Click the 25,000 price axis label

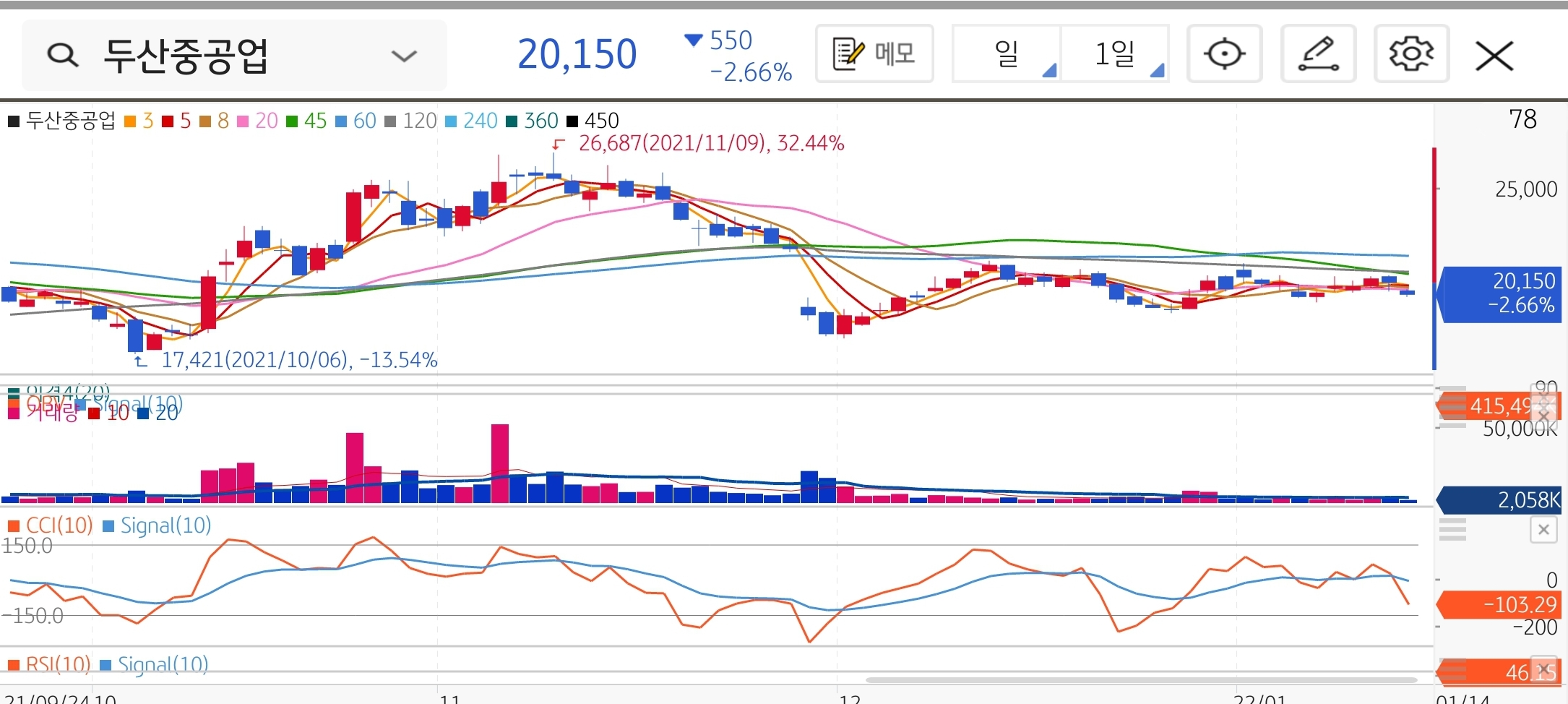click(x=1526, y=189)
